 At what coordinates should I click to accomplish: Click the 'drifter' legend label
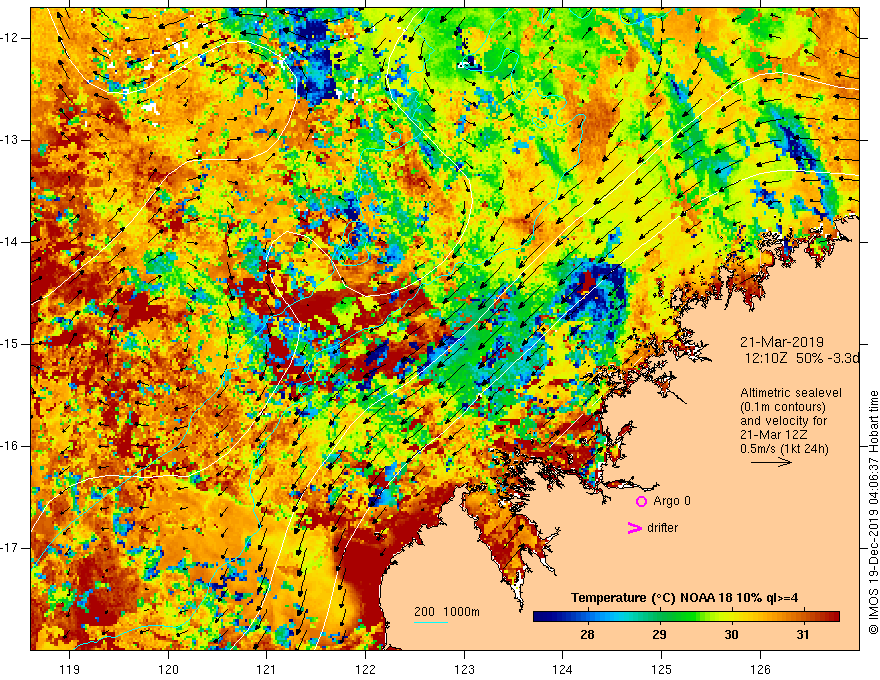(x=662, y=528)
